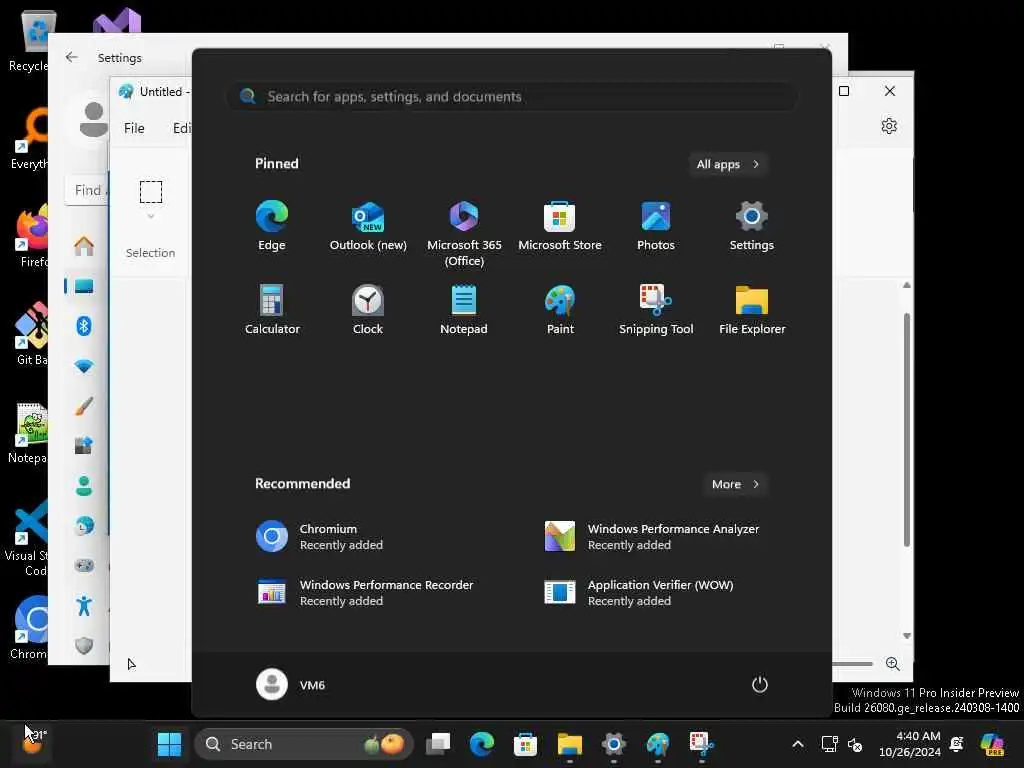The width and height of the screenshot is (1024, 768).
Task: Open Apps category in Settings sidebar
Action: point(84,446)
